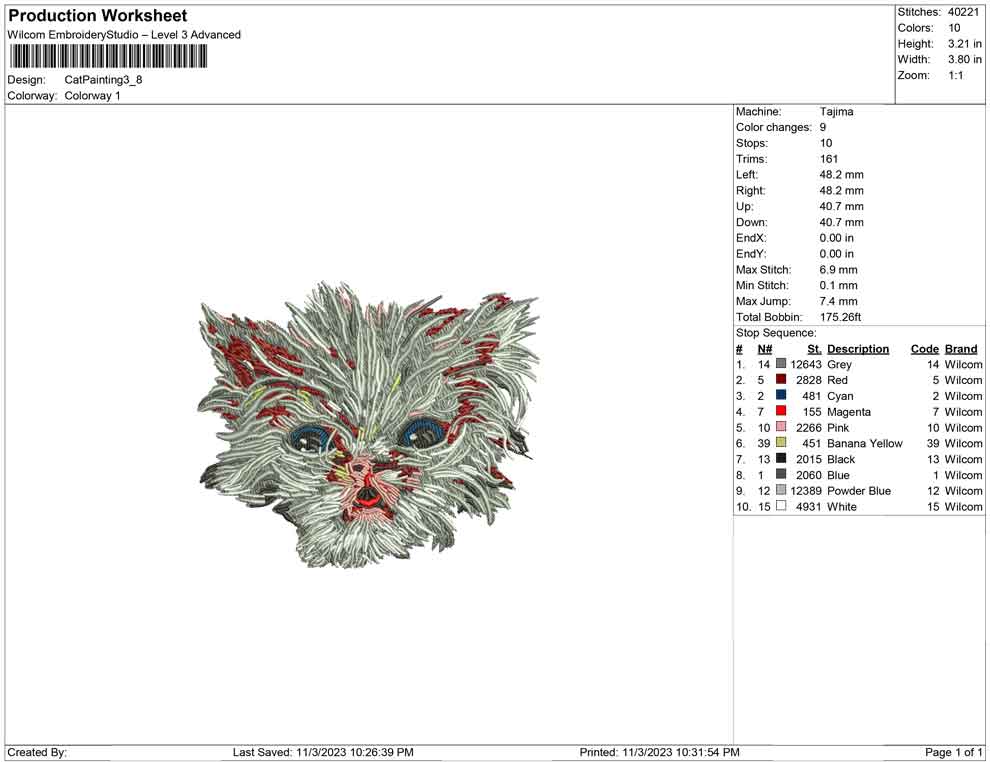The height and width of the screenshot is (762, 990).
Task: Click the White thread color swatch
Action: coord(781,507)
